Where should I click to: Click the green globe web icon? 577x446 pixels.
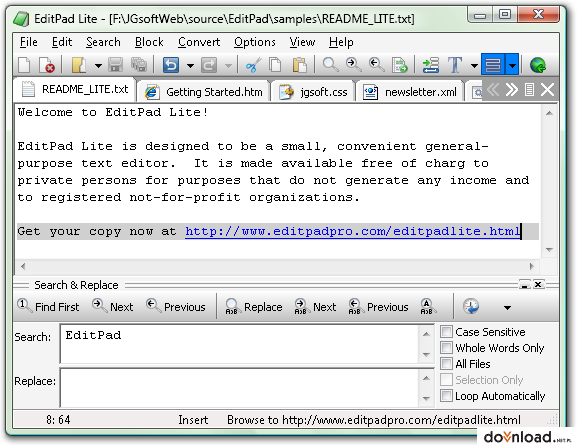[x=538, y=65]
